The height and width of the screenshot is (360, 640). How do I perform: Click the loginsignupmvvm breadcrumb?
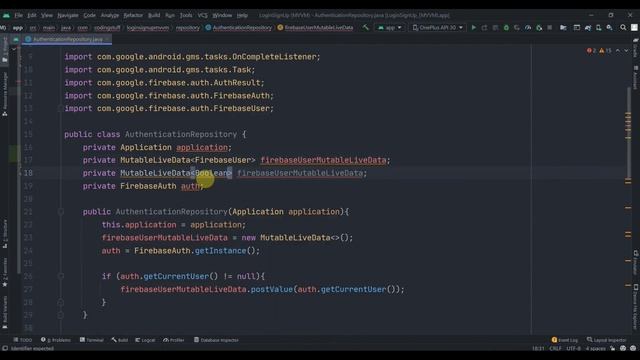[x=148, y=28]
